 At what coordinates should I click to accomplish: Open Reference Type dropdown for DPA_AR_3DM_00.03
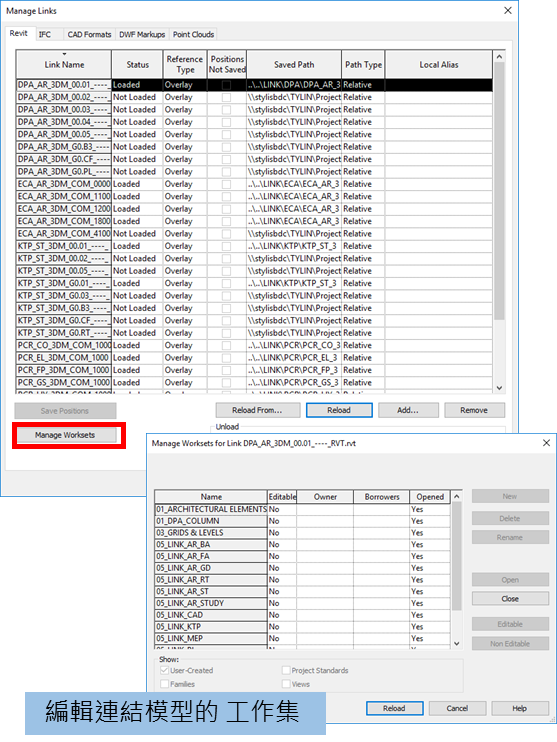tap(185, 110)
